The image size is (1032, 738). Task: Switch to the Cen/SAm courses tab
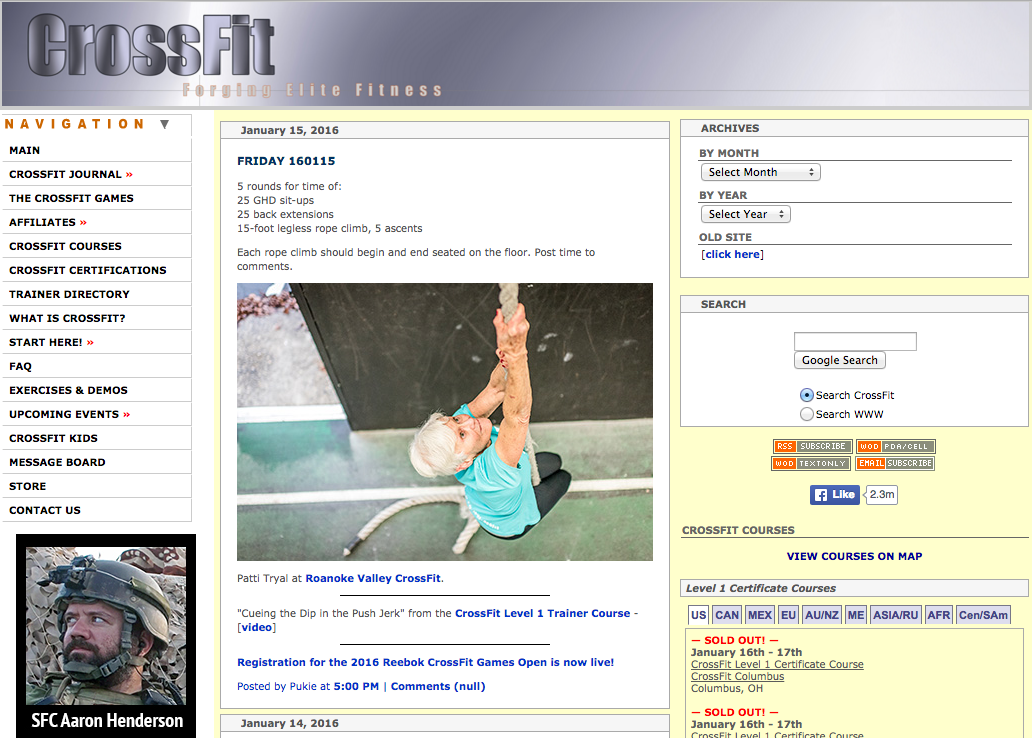[983, 615]
